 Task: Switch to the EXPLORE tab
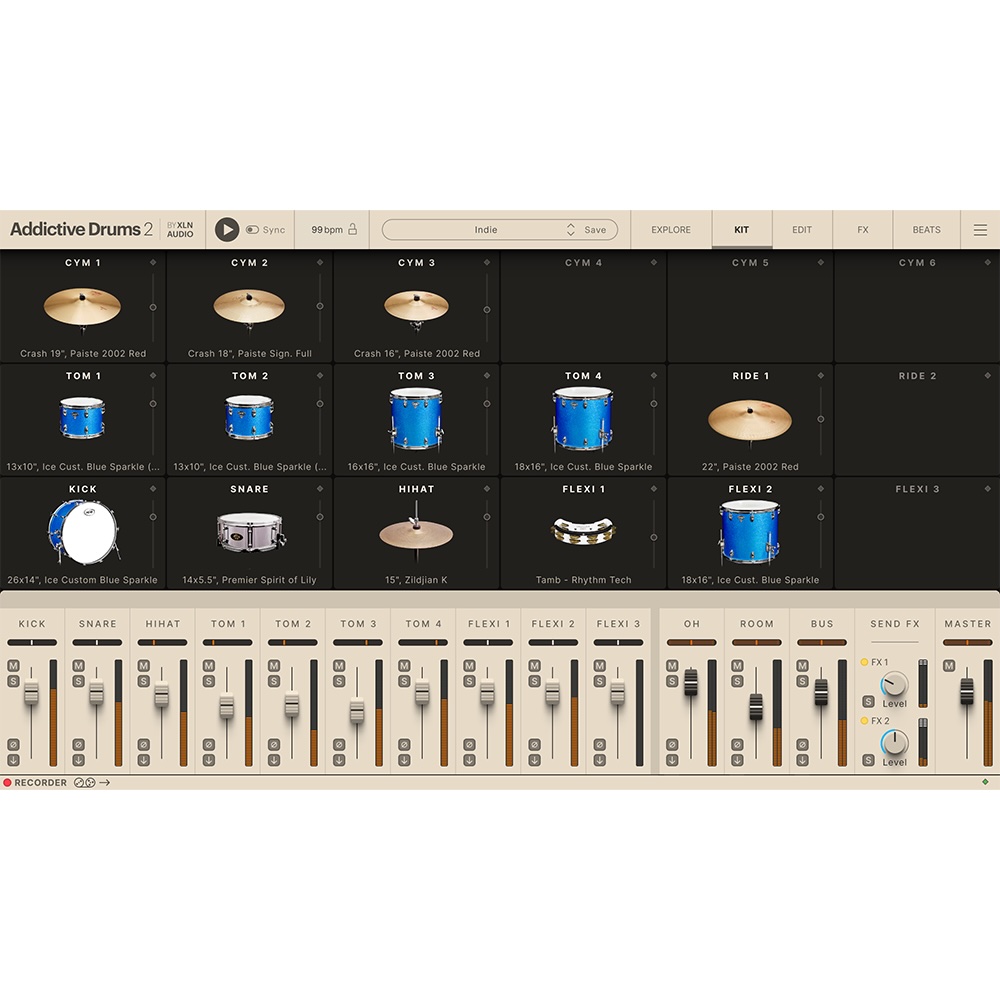(671, 230)
